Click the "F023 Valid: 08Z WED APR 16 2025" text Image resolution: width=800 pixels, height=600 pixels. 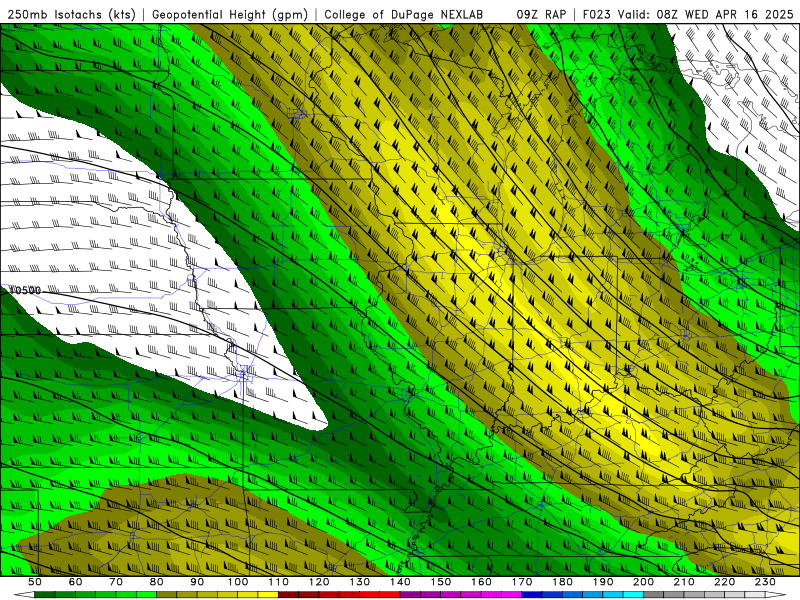[x=688, y=15]
